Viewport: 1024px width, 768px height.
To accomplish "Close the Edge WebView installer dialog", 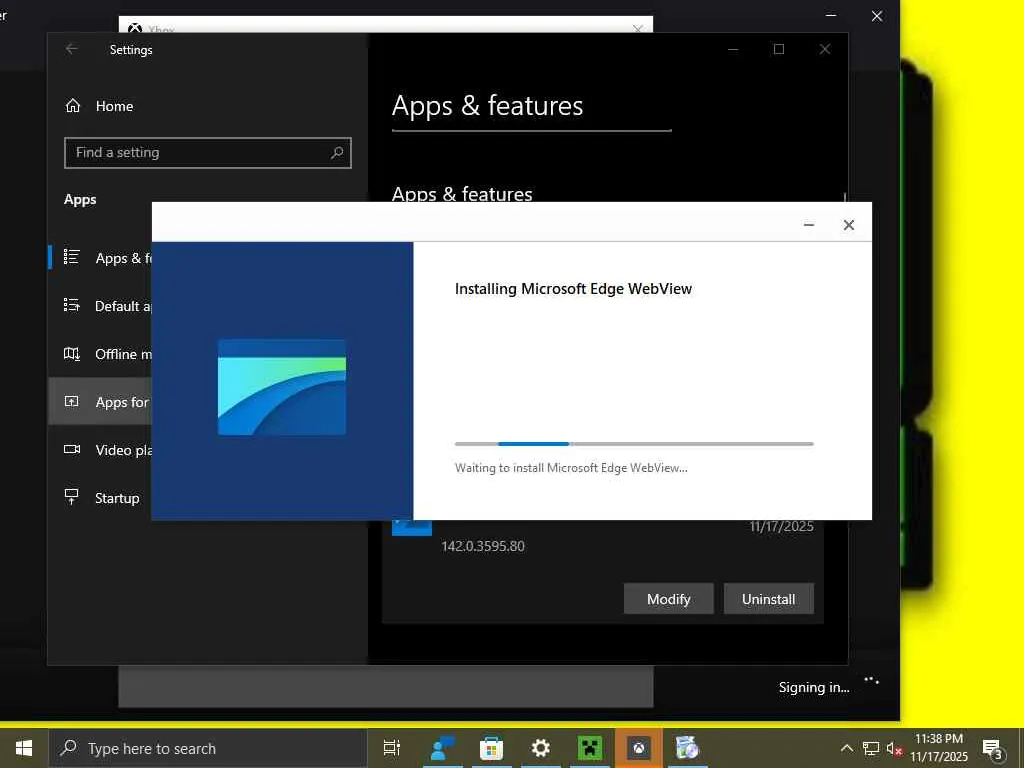I will (x=848, y=225).
